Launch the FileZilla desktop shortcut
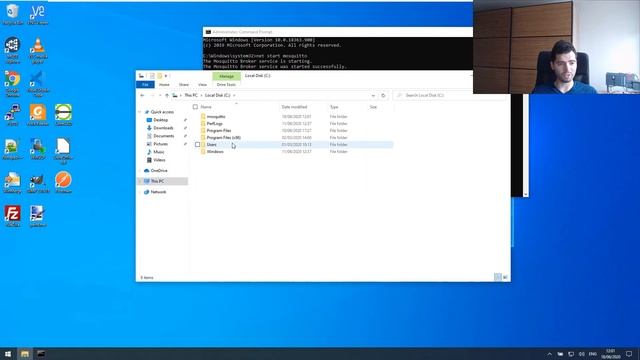Viewport: 640px width, 360px height. point(13,216)
